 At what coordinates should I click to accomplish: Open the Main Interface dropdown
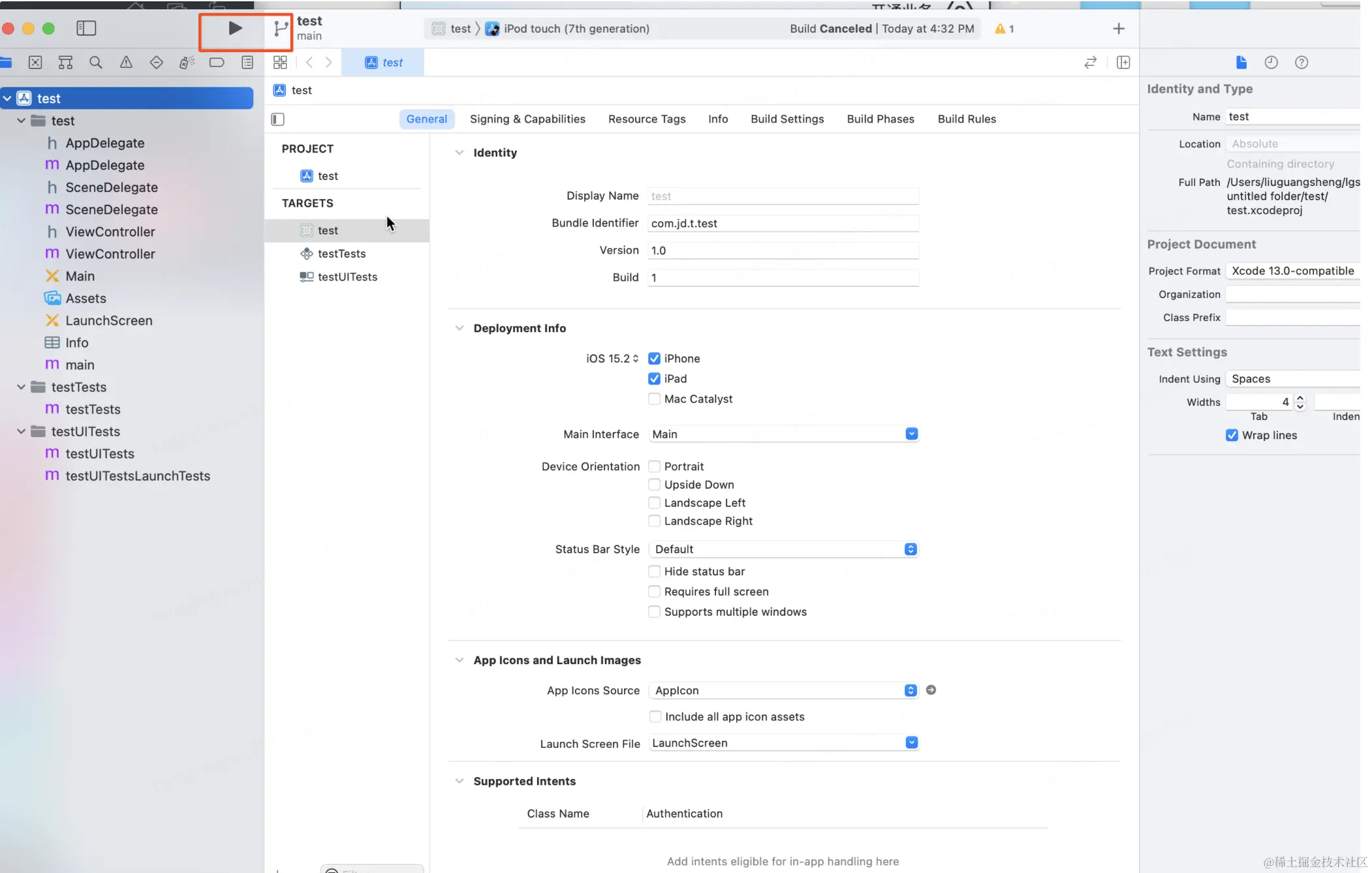(912, 434)
